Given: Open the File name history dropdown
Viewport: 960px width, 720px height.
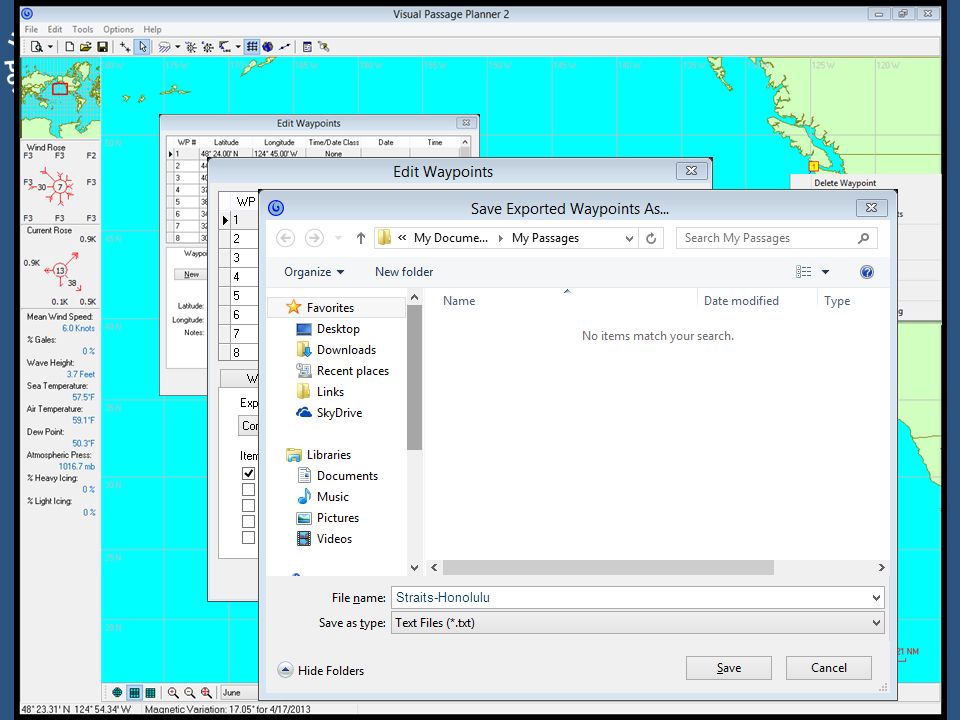Looking at the screenshot, I should [x=876, y=598].
